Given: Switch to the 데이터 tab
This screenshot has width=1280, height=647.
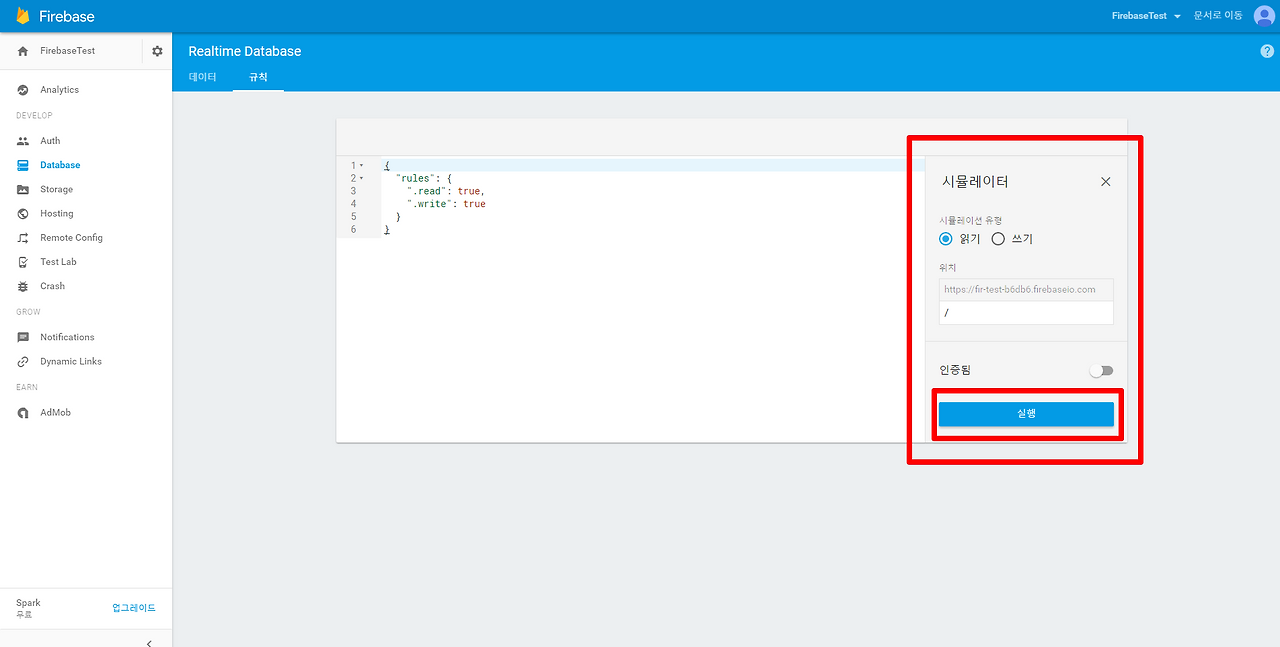Looking at the screenshot, I should pyautogui.click(x=202, y=76).
